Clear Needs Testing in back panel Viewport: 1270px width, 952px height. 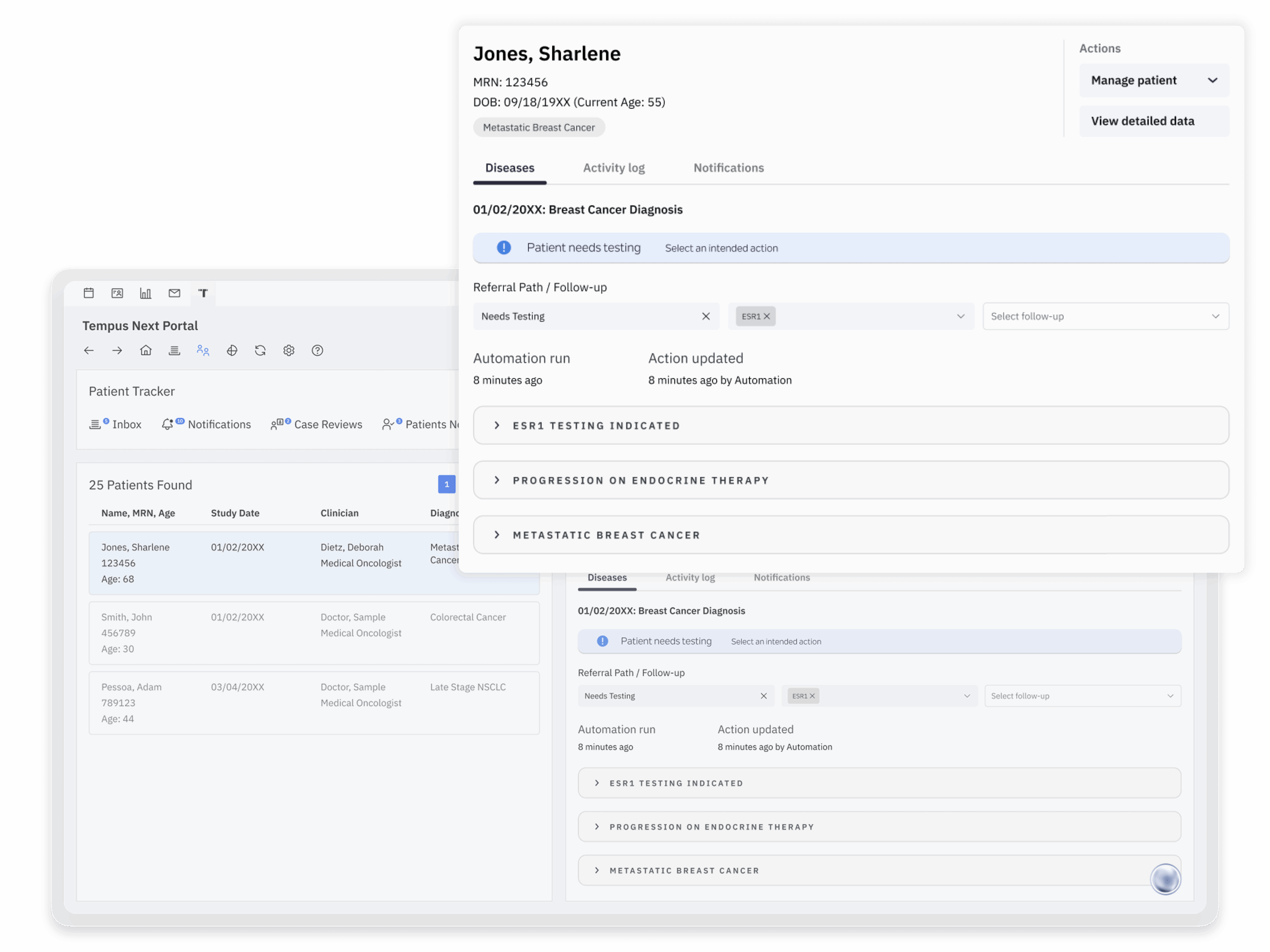[764, 696]
